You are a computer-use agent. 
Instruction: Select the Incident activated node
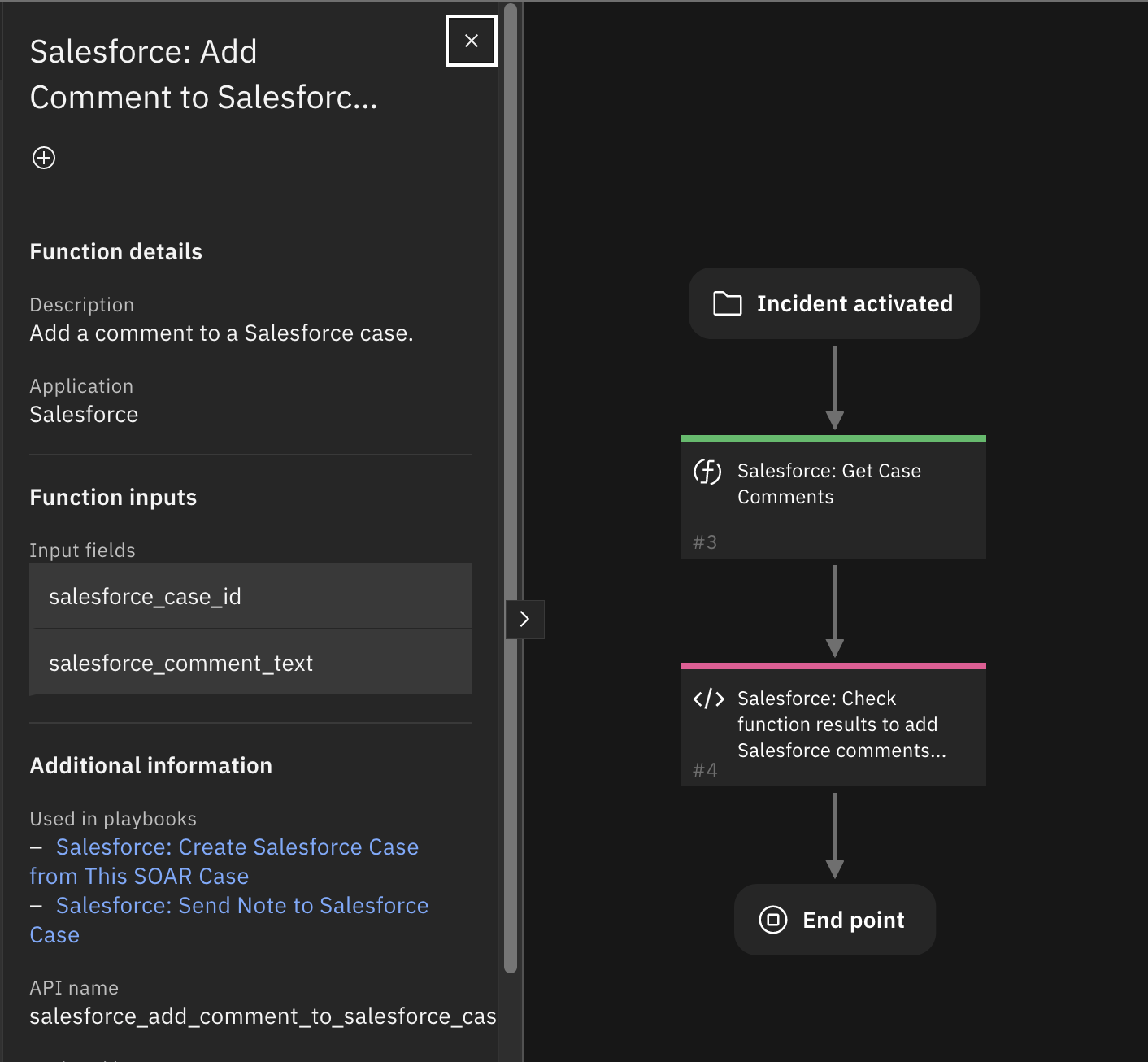tap(834, 303)
